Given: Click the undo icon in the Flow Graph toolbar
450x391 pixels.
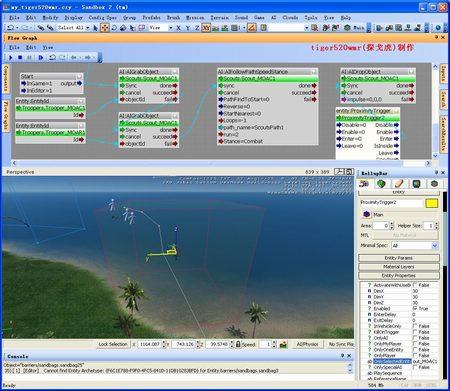Looking at the screenshot, I should point(52,58).
